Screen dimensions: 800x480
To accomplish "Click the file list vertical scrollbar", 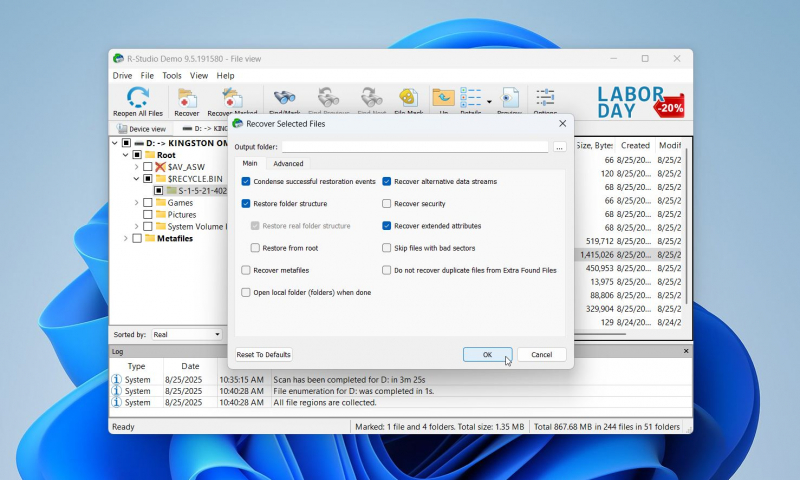I will [x=687, y=227].
